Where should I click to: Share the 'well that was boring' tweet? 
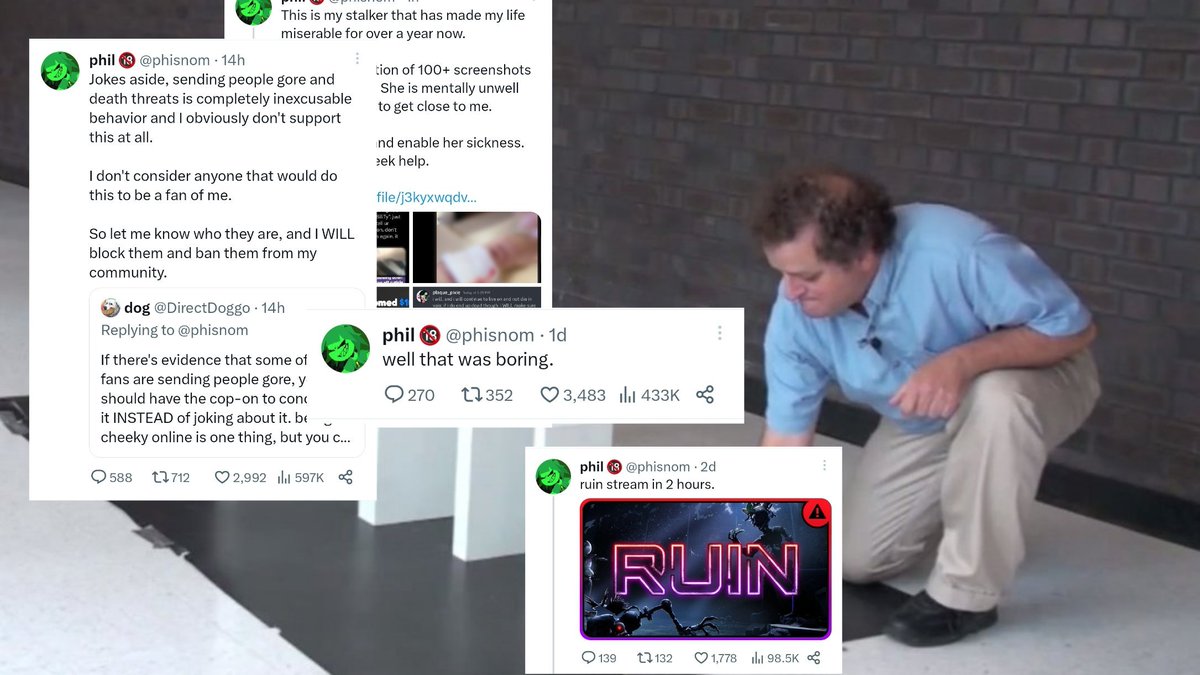705,395
